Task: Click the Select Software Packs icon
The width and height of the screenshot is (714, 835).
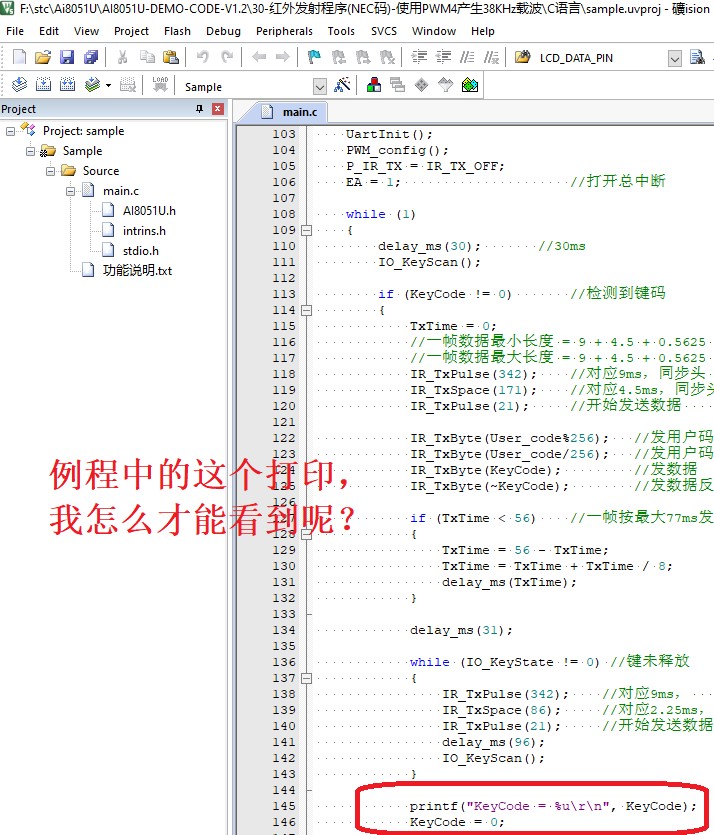Action: (x=445, y=85)
